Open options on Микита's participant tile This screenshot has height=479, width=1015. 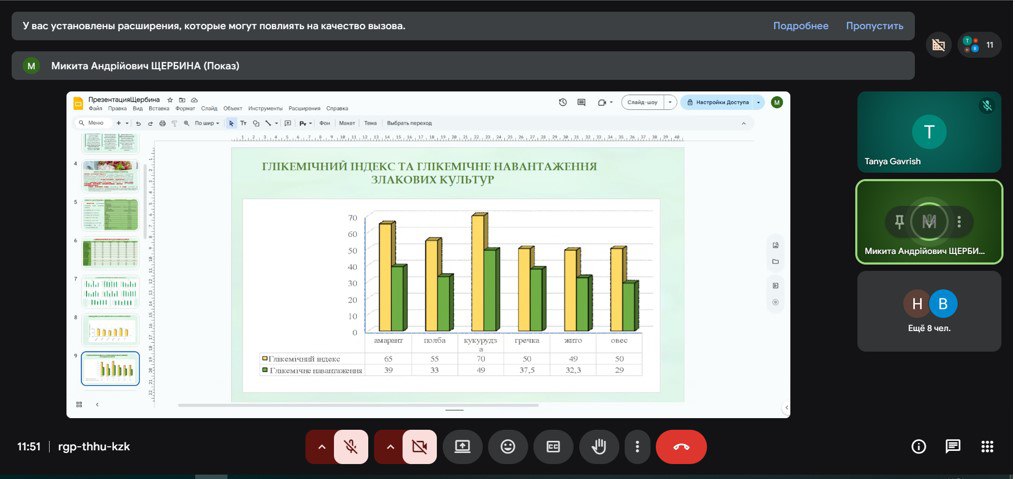click(x=959, y=221)
